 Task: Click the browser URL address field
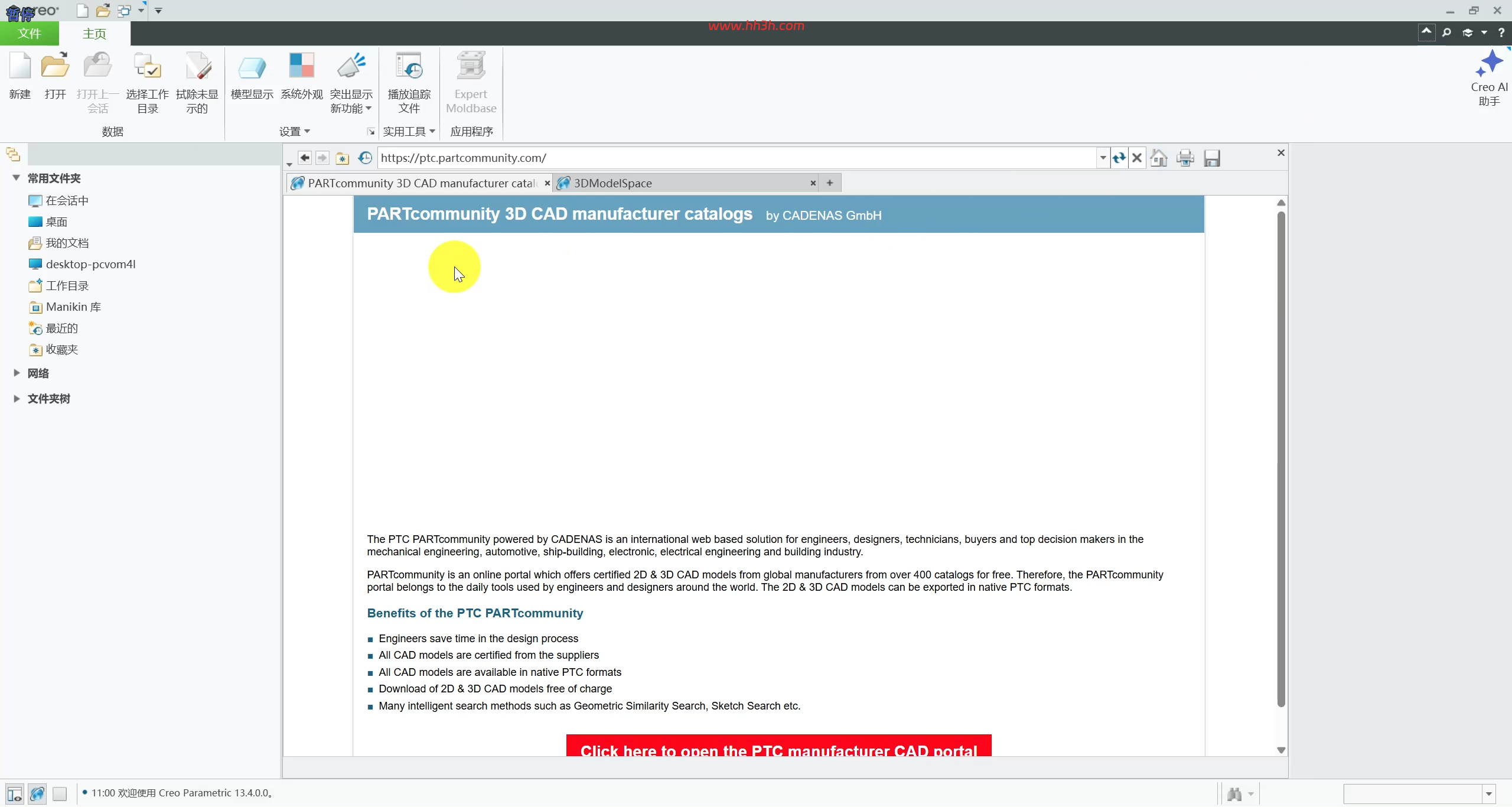coord(737,158)
